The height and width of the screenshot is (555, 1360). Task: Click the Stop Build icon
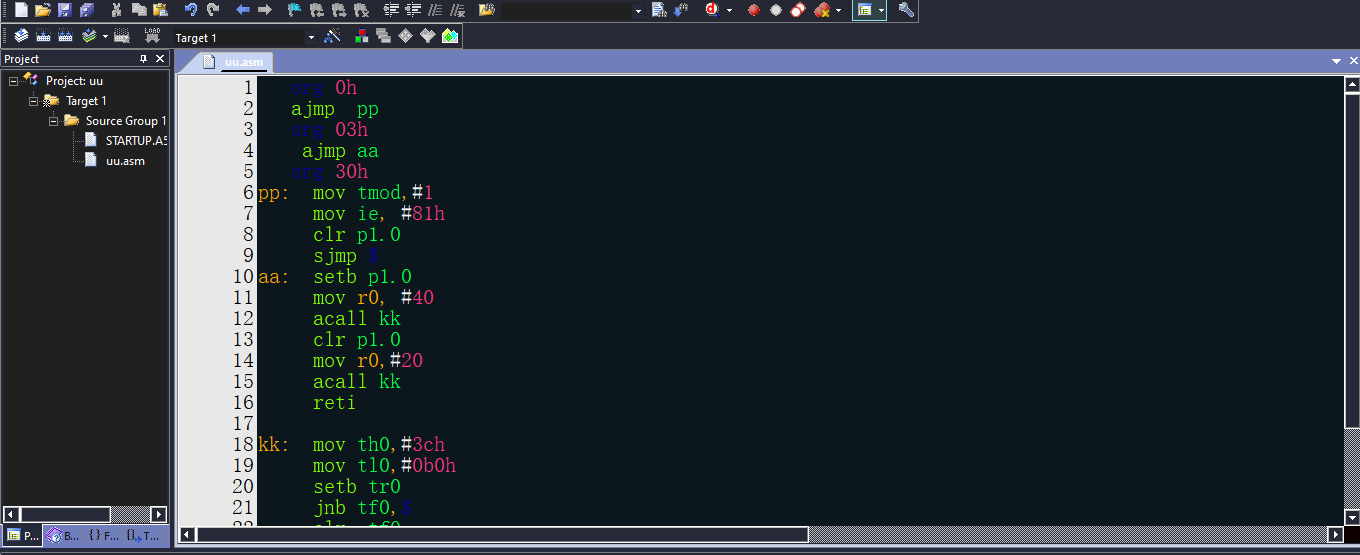point(122,36)
